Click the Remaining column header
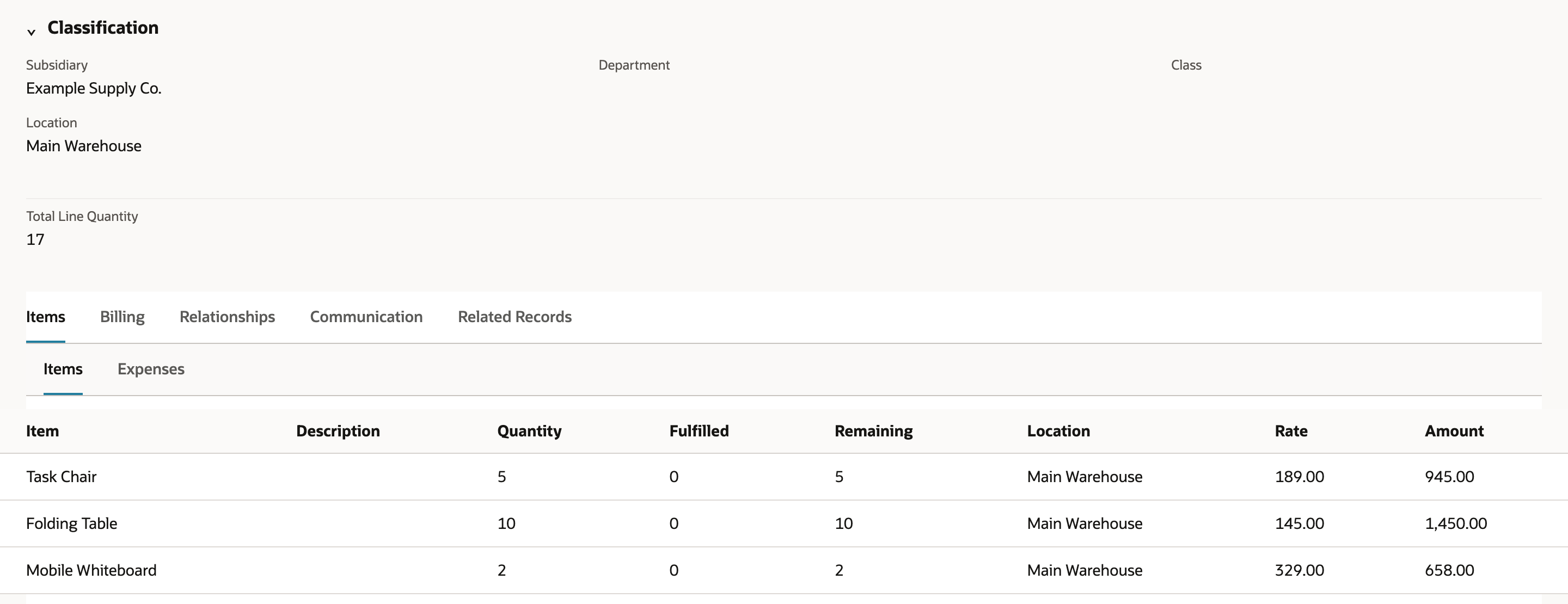 pyautogui.click(x=873, y=432)
